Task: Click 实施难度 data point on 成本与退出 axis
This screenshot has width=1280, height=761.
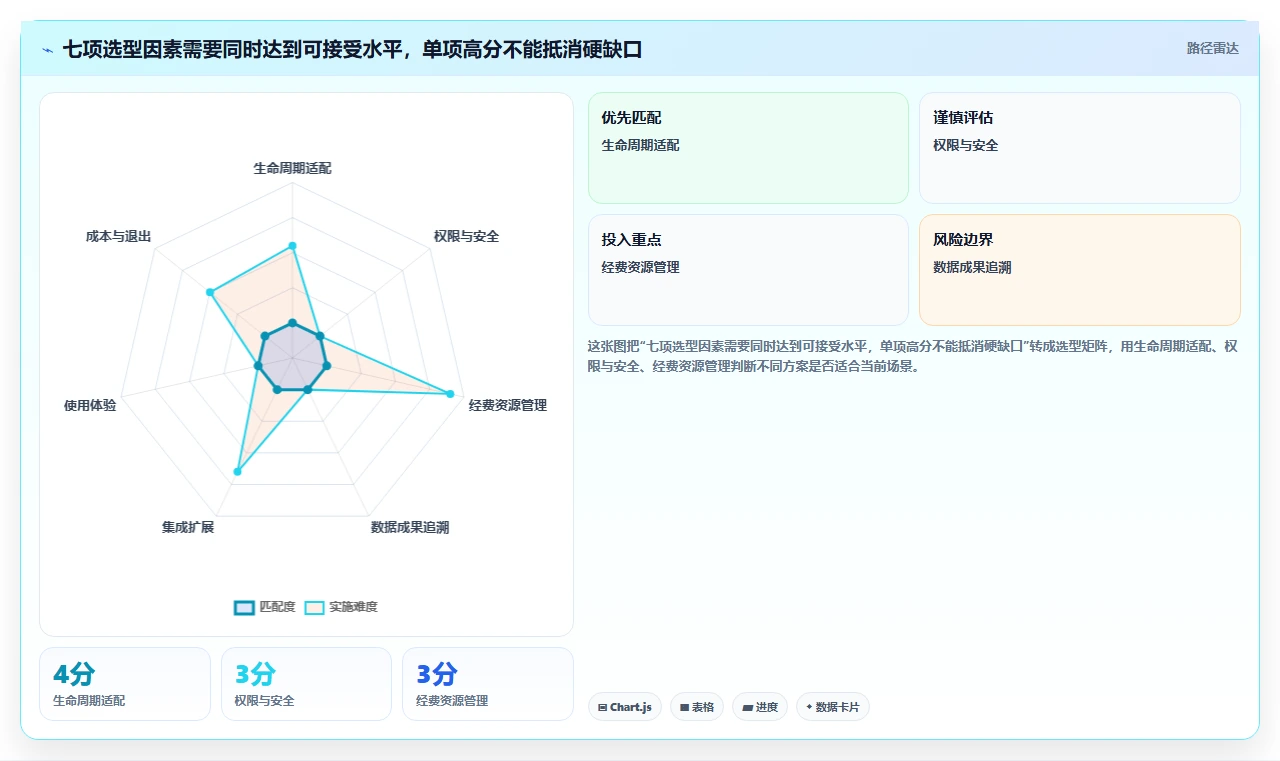Action: pos(210,292)
